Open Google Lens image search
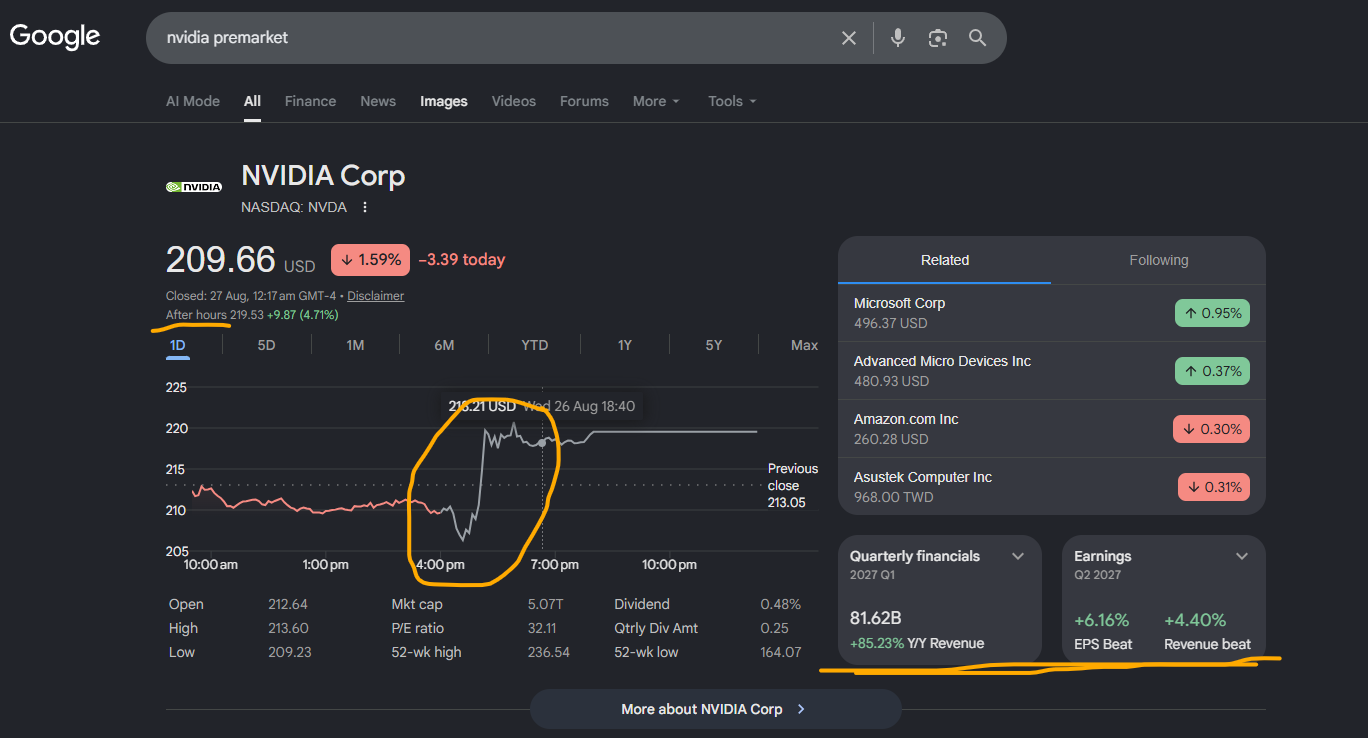This screenshot has width=1368, height=738. tap(937, 38)
